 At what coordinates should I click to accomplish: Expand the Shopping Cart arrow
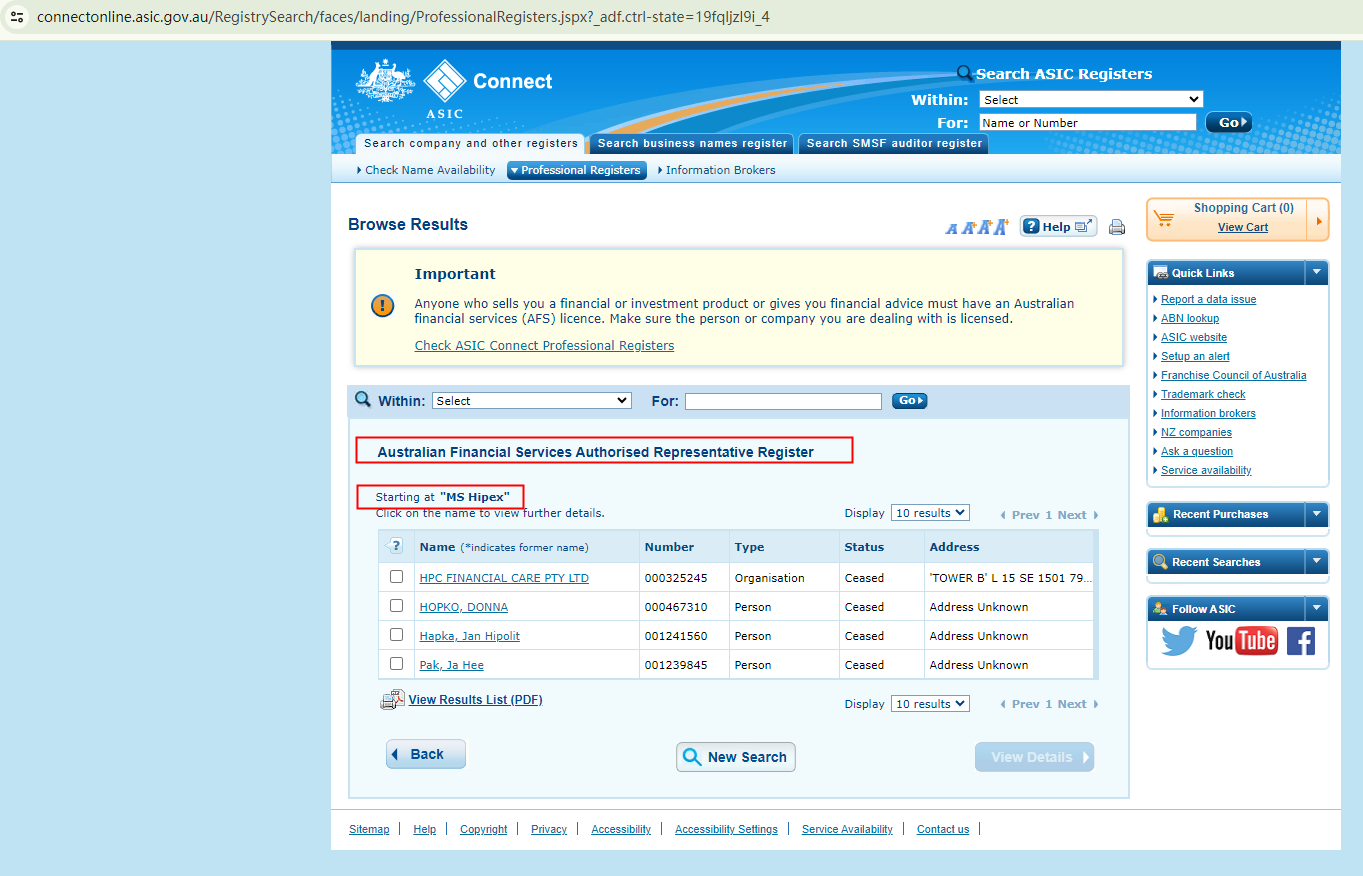pos(1319,220)
